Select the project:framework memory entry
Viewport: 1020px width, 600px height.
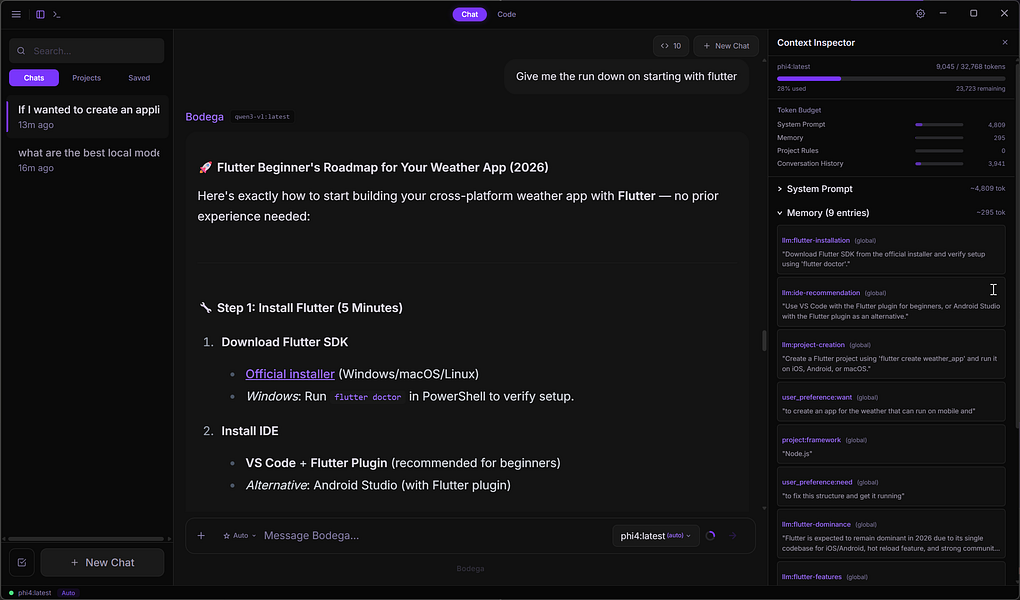(891, 444)
